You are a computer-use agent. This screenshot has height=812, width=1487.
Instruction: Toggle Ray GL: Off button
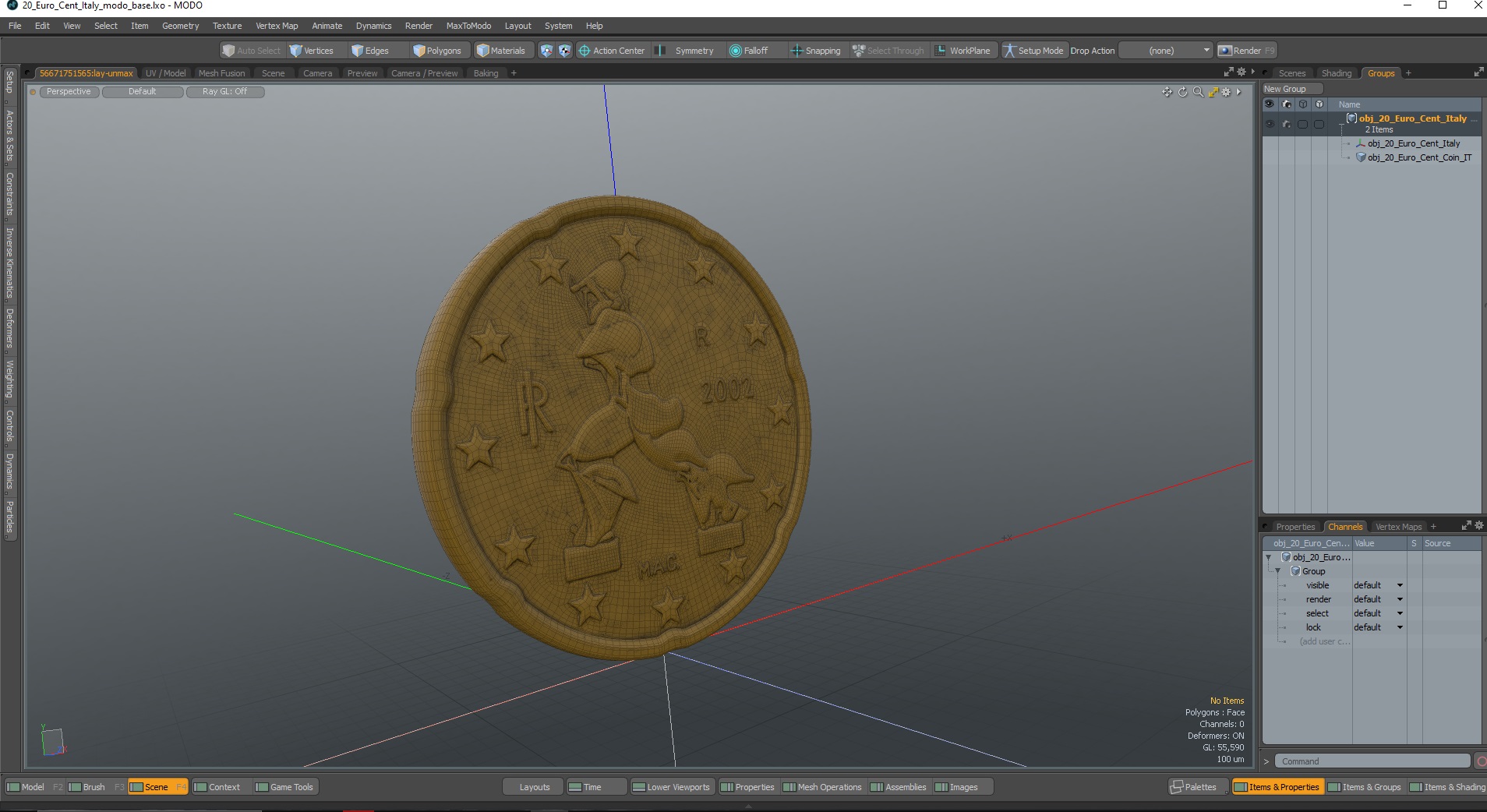pos(225,92)
